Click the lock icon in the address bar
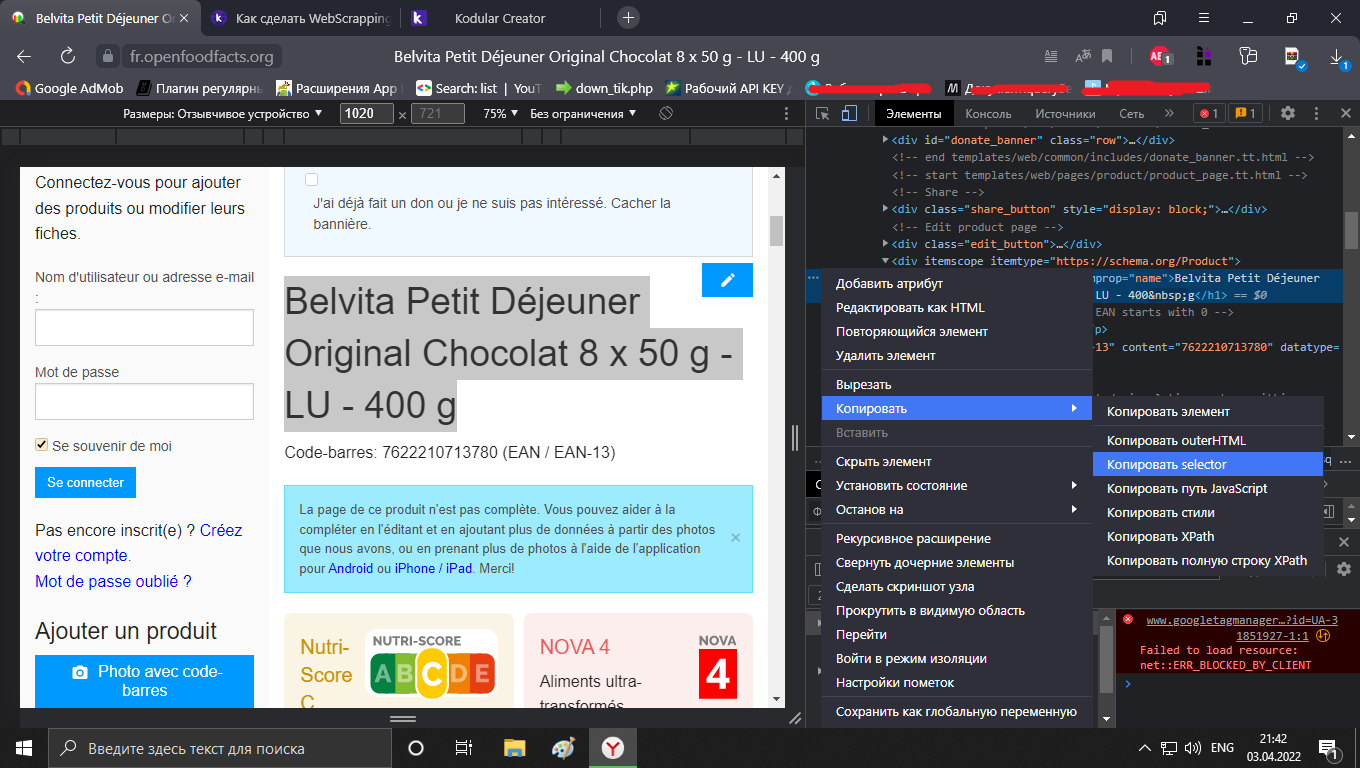The image size is (1360, 768). tap(108, 57)
